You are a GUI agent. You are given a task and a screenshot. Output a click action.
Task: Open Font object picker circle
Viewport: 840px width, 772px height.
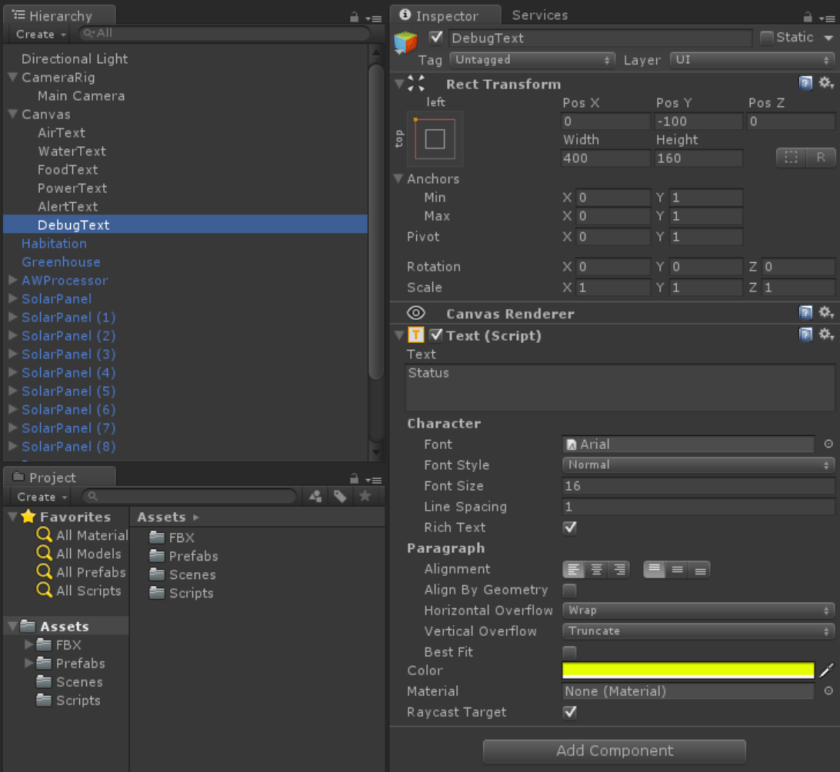828,445
